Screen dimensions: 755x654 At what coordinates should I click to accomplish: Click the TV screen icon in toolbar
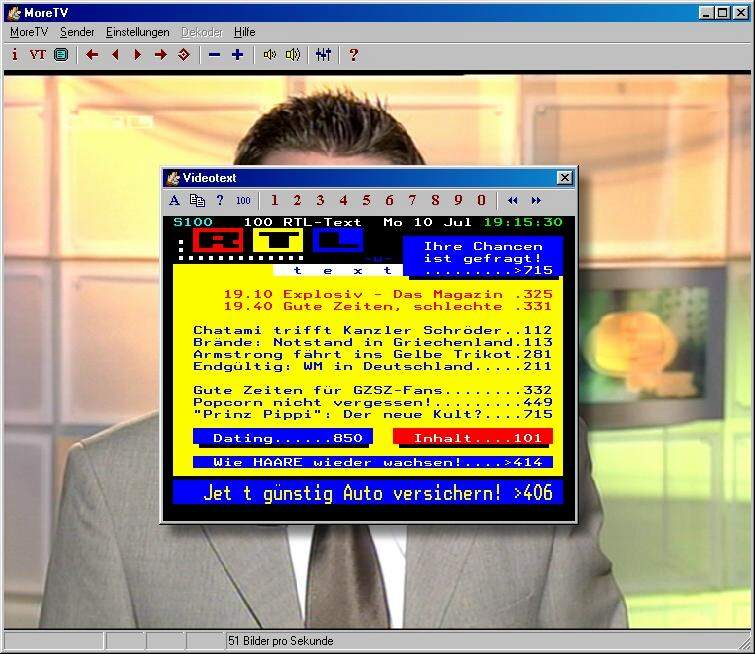(x=61, y=55)
